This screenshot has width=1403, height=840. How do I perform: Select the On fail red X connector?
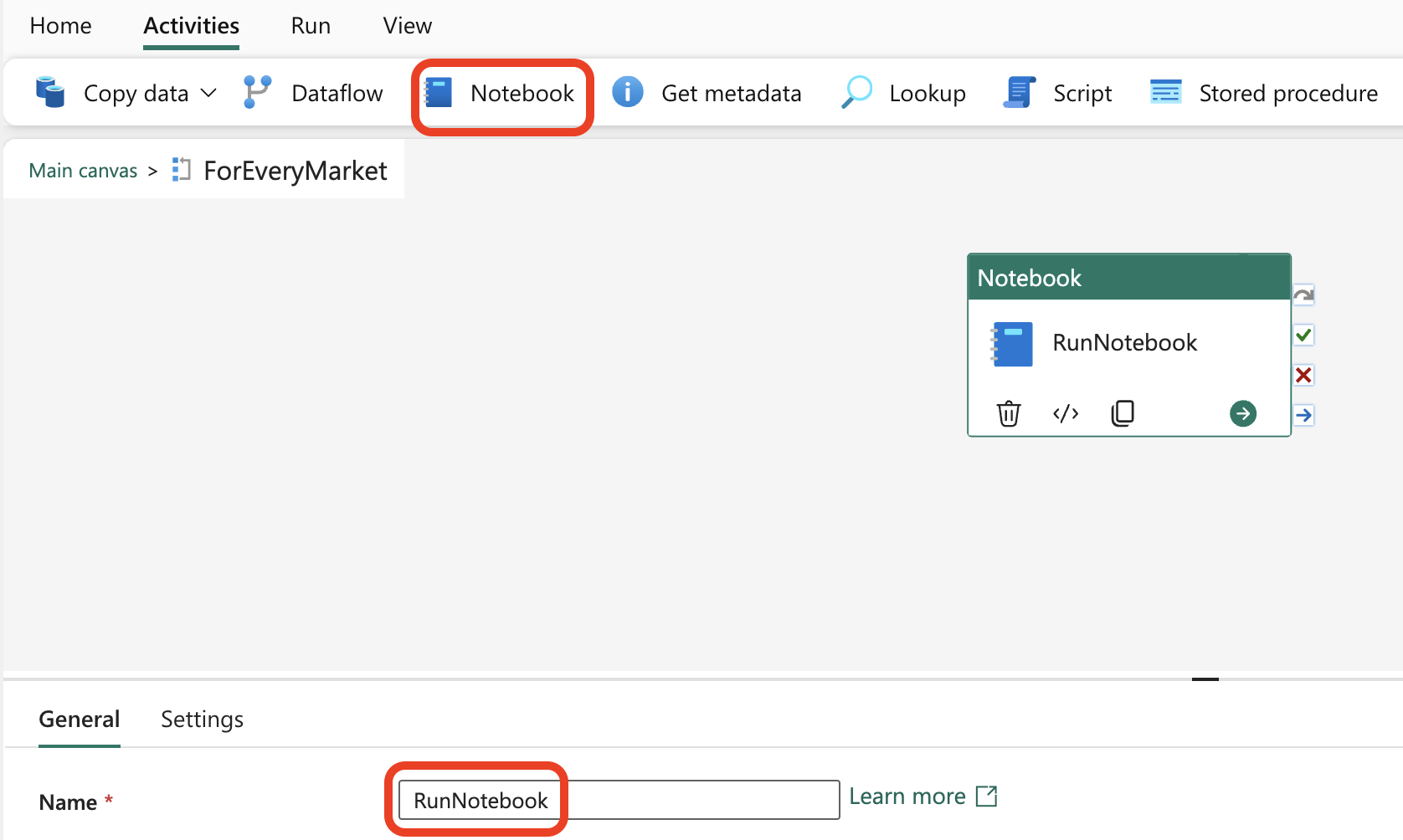1303,375
